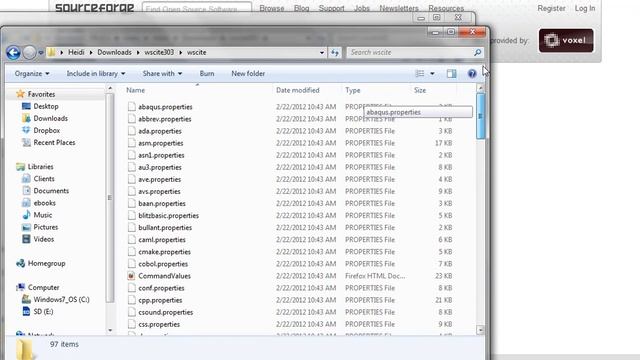Select Favorites in navigation pane
Screen dimensions: 640x360
pos(41,94)
